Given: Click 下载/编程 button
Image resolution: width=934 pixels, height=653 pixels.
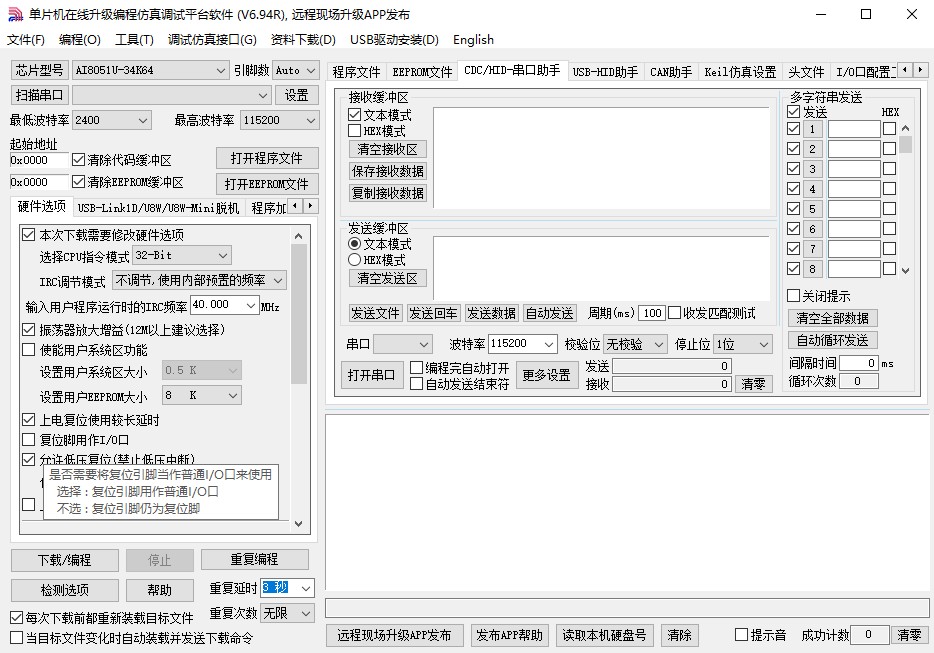Looking at the screenshot, I should [x=64, y=560].
